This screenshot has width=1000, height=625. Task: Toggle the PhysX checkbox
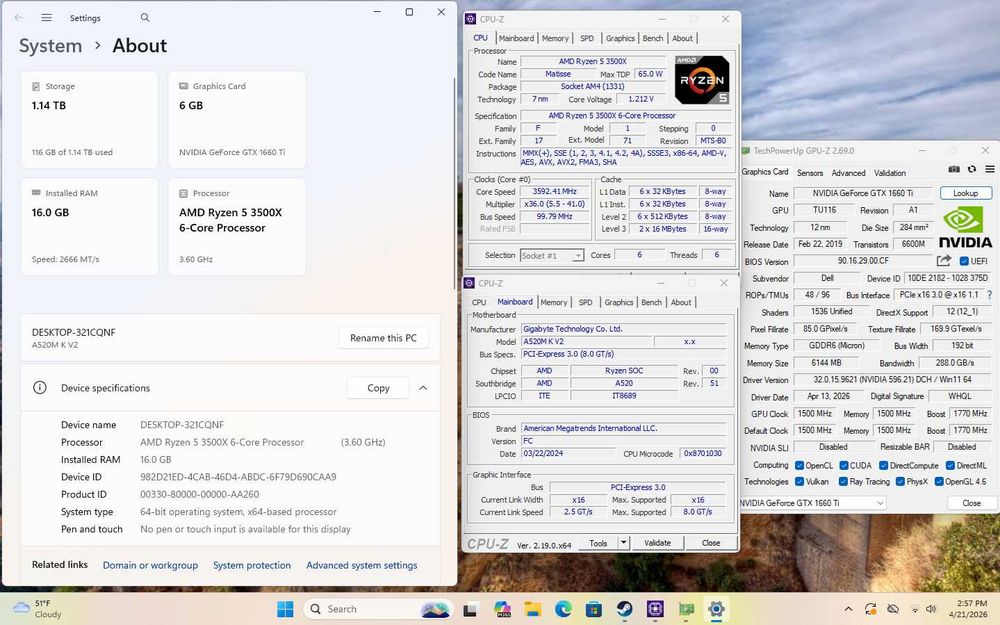click(900, 482)
